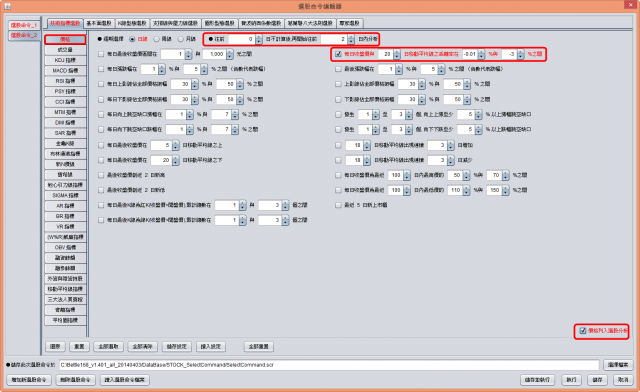Click the 全部重置 button
The width and height of the screenshot is (640, 392).
[259, 347]
